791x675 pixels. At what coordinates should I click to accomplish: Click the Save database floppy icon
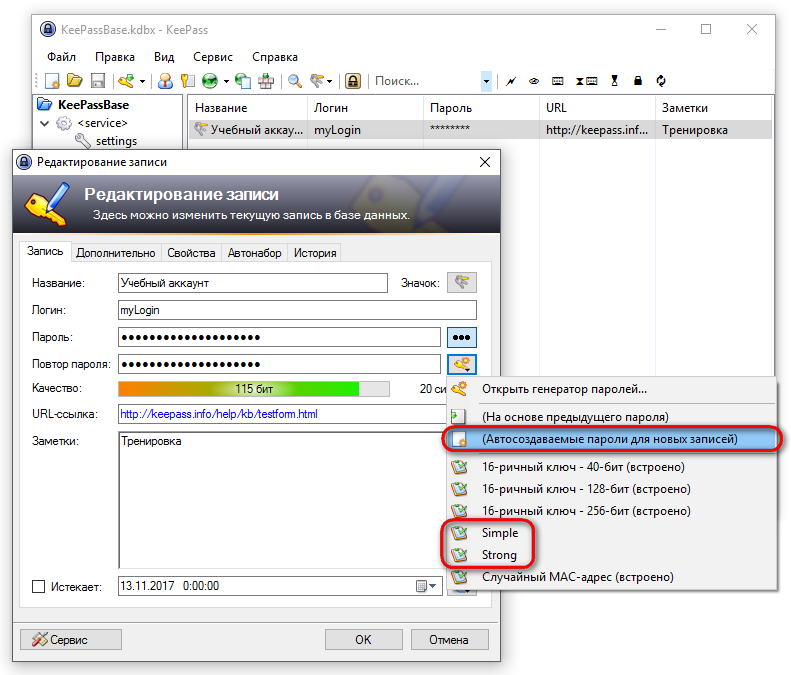pyautogui.click(x=97, y=81)
